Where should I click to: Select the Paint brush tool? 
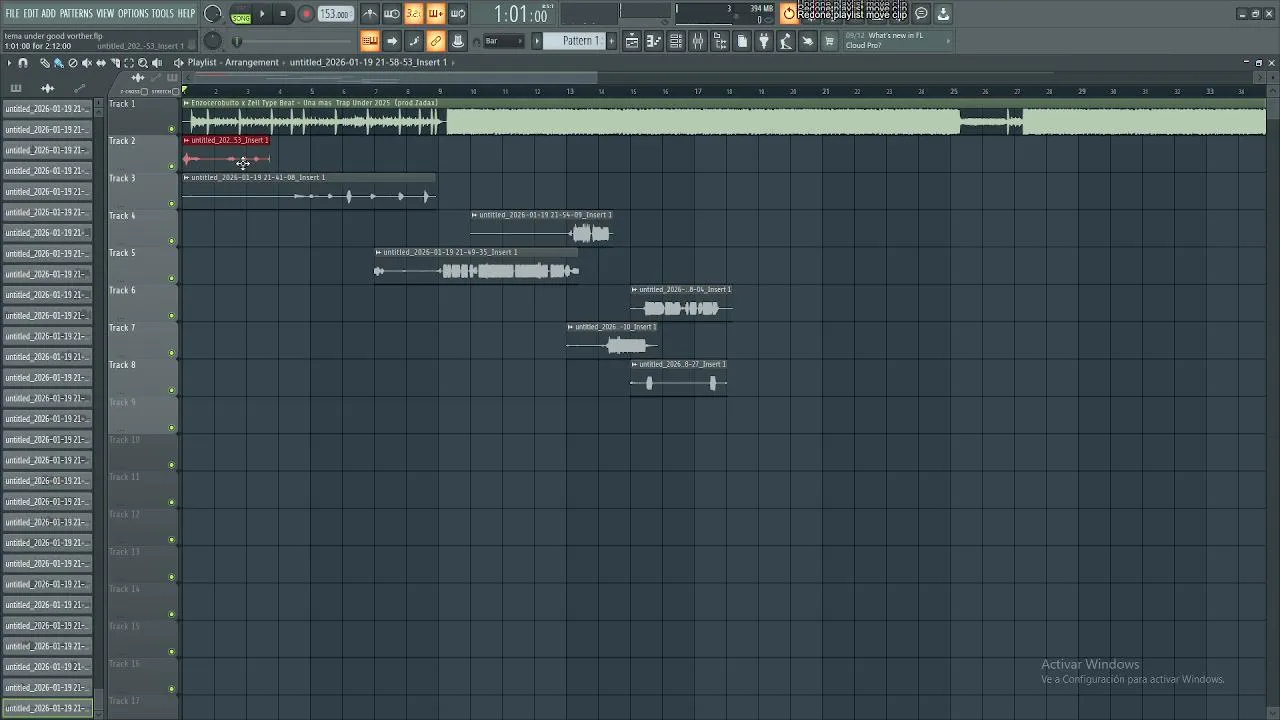(59, 63)
